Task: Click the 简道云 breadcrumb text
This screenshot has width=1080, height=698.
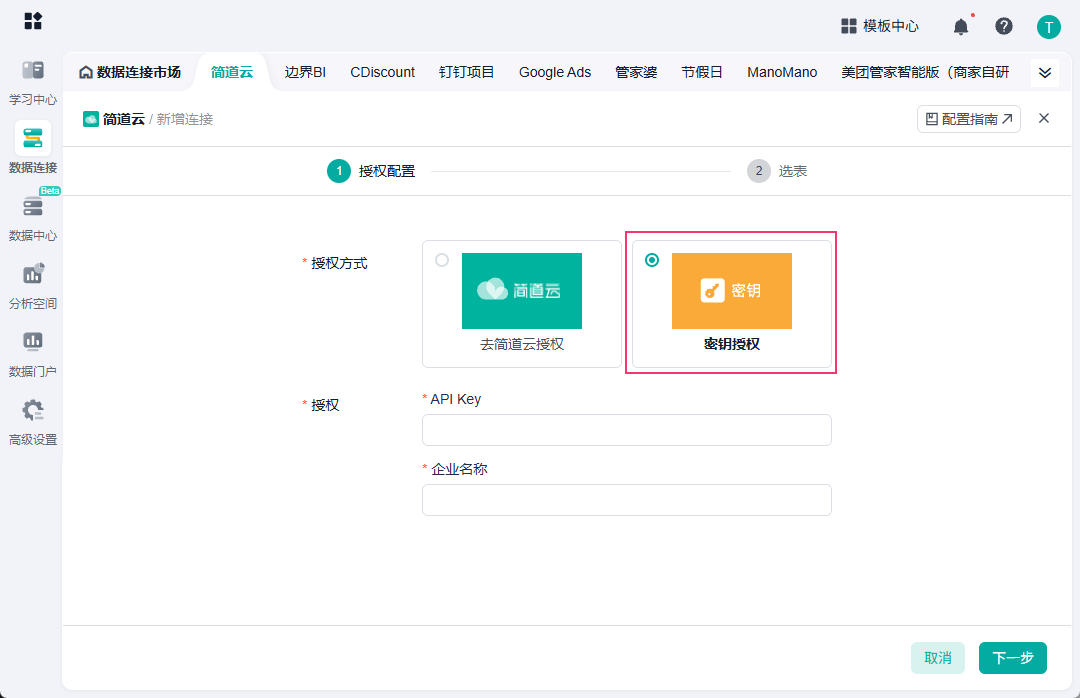Action: 124,119
